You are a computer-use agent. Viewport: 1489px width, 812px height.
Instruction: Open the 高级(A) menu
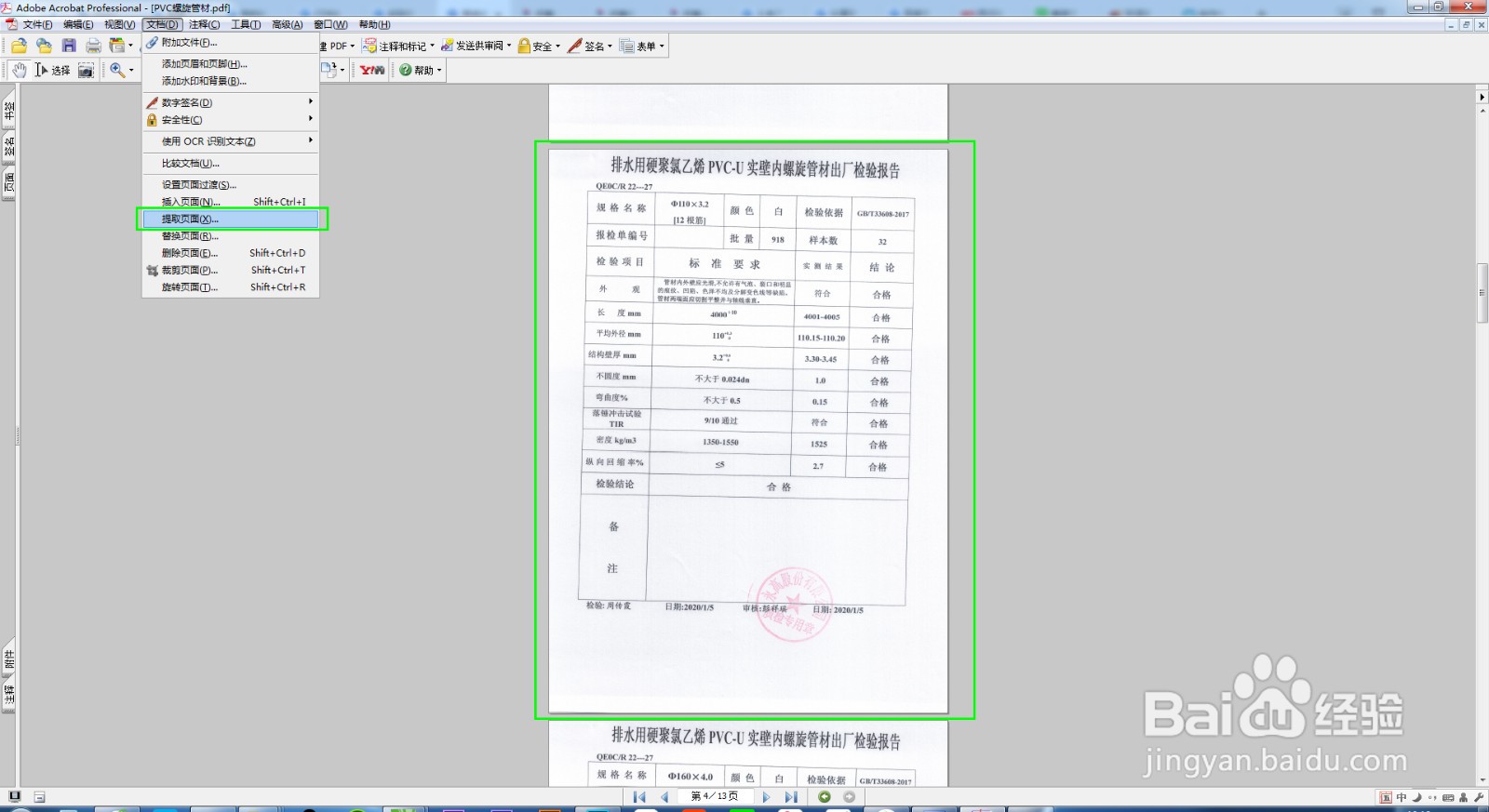coord(287,24)
